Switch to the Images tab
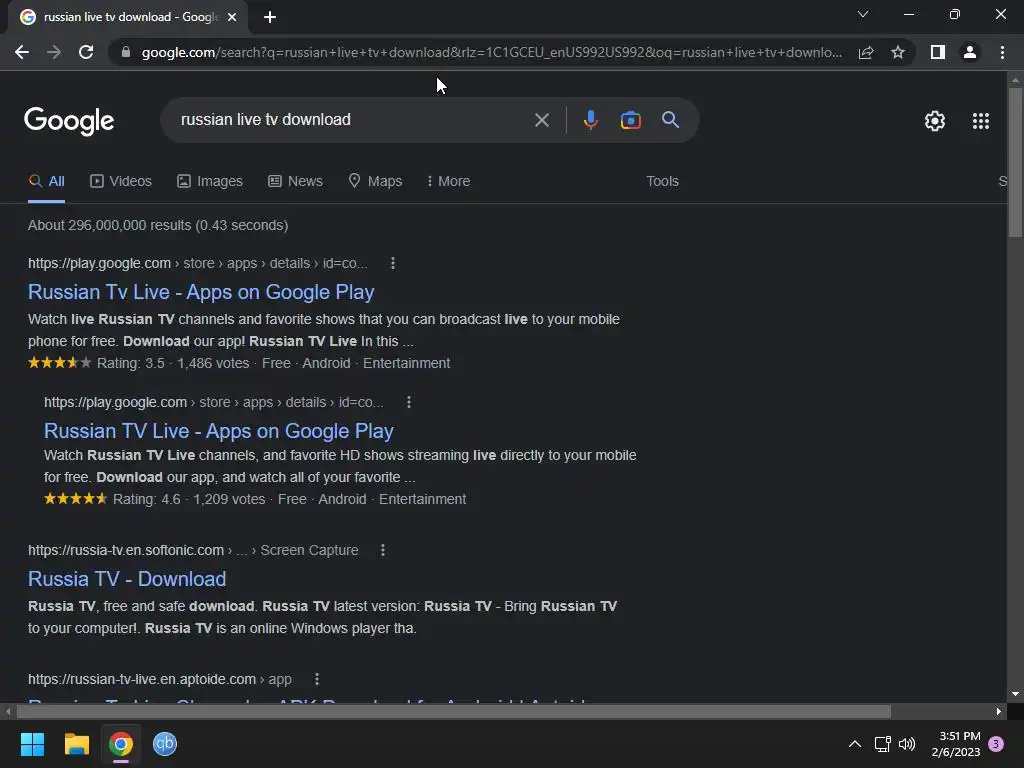Screen dimensions: 1024x768 pyautogui.click(x=210, y=181)
